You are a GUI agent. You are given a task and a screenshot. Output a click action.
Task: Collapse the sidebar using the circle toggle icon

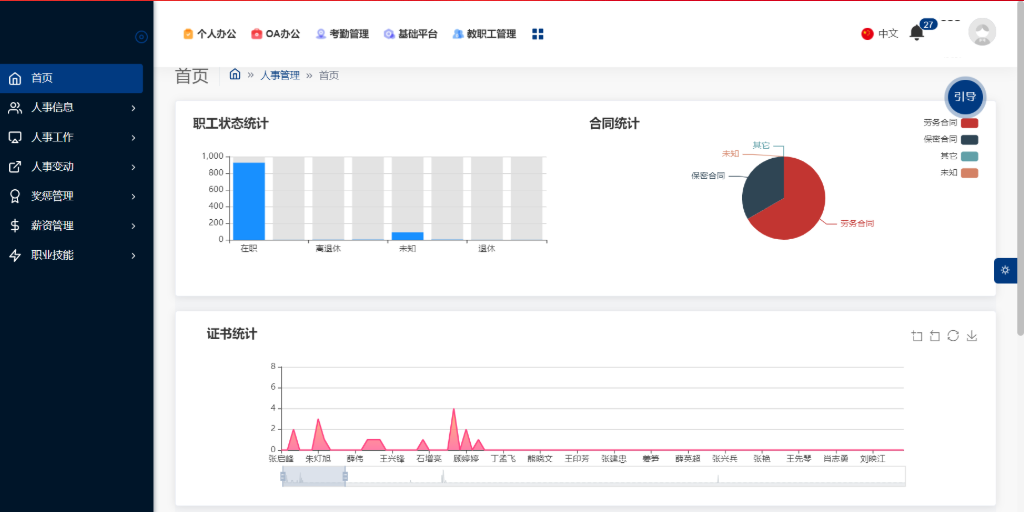141,37
